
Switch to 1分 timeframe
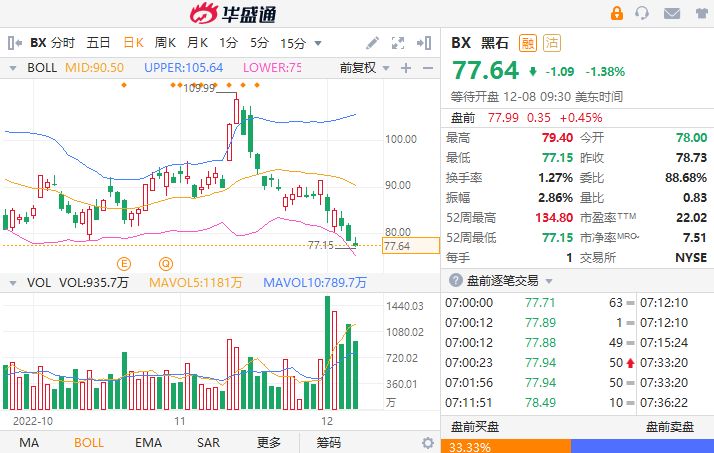[229, 43]
